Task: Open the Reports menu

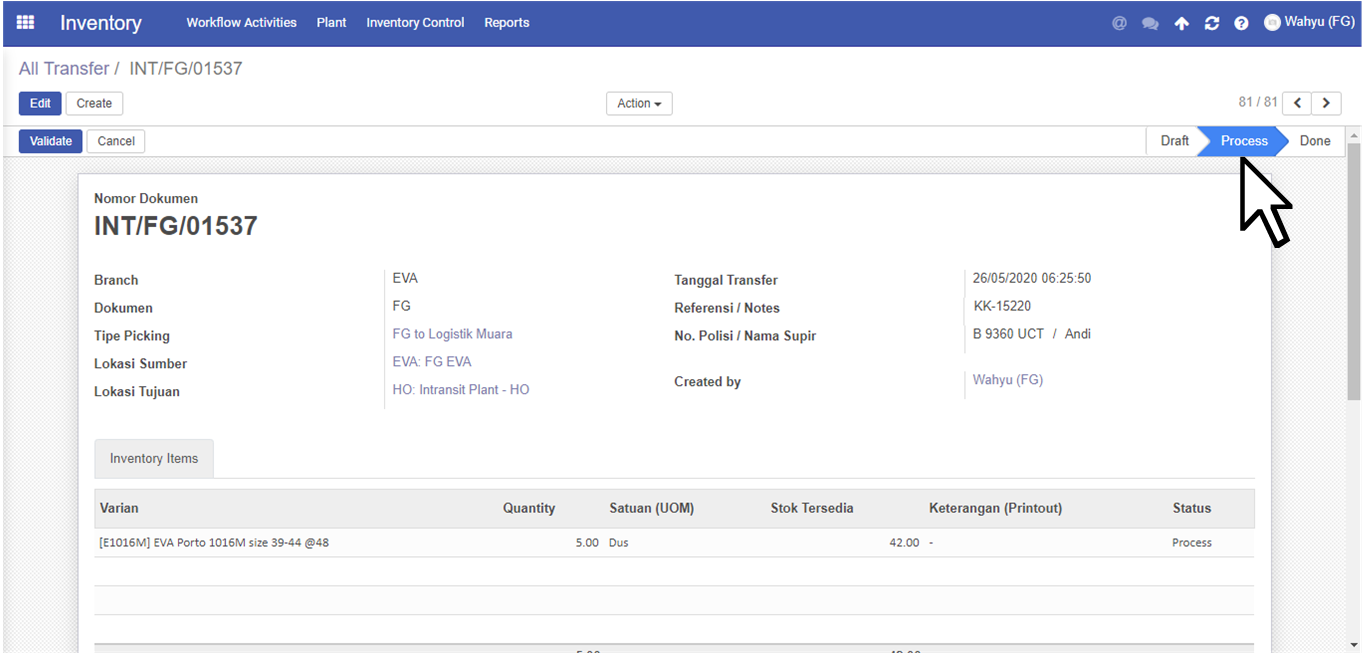Action: (507, 22)
